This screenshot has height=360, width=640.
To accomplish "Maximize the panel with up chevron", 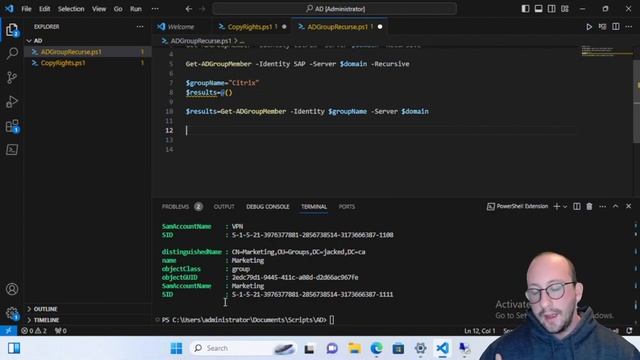I will click(x=616, y=207).
